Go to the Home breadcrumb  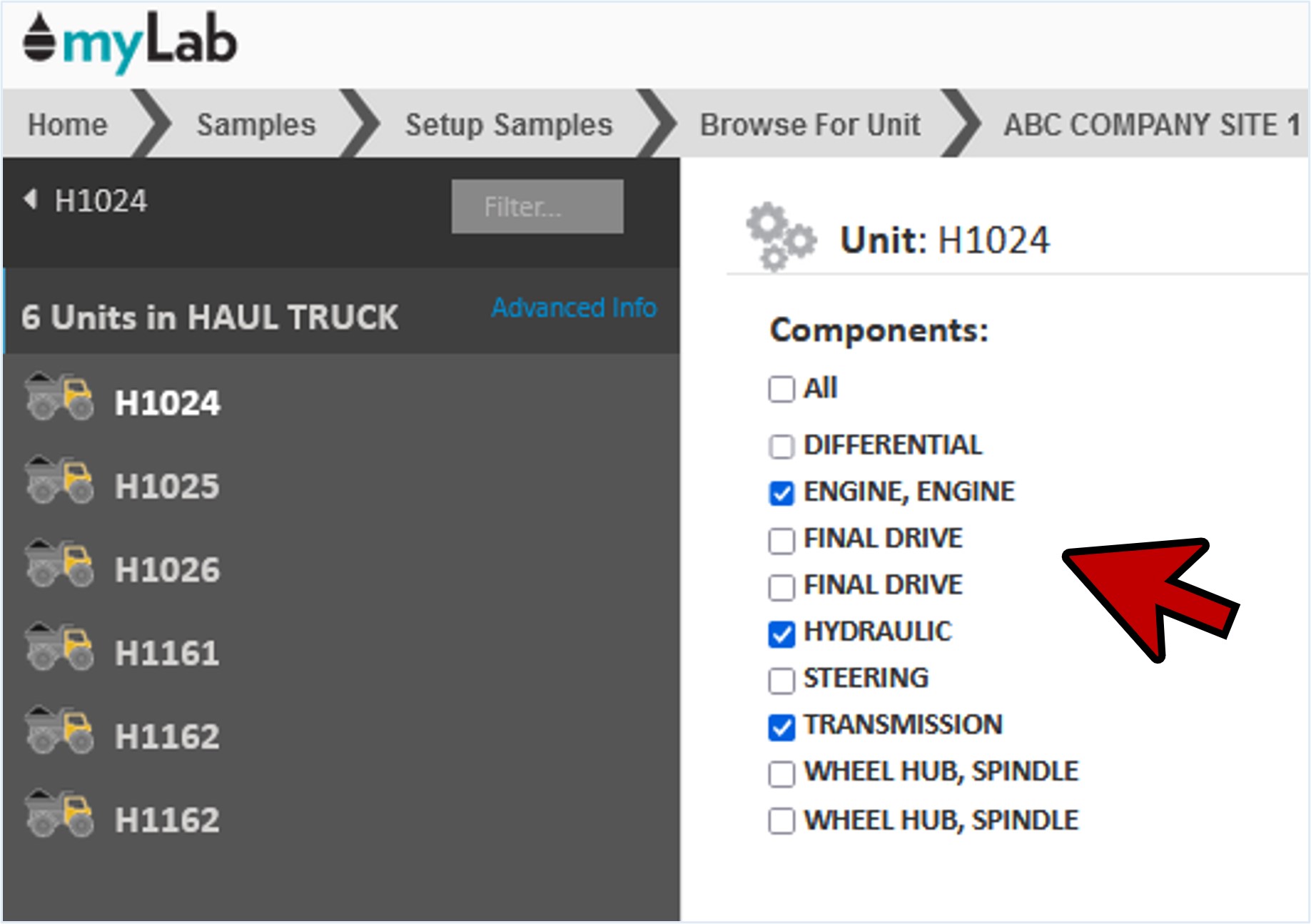point(68,125)
